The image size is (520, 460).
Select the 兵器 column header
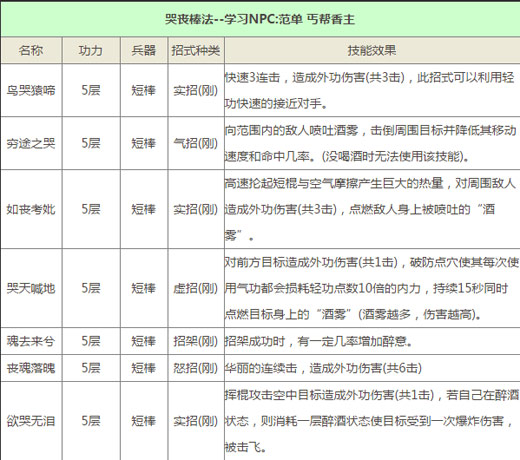(x=143, y=50)
